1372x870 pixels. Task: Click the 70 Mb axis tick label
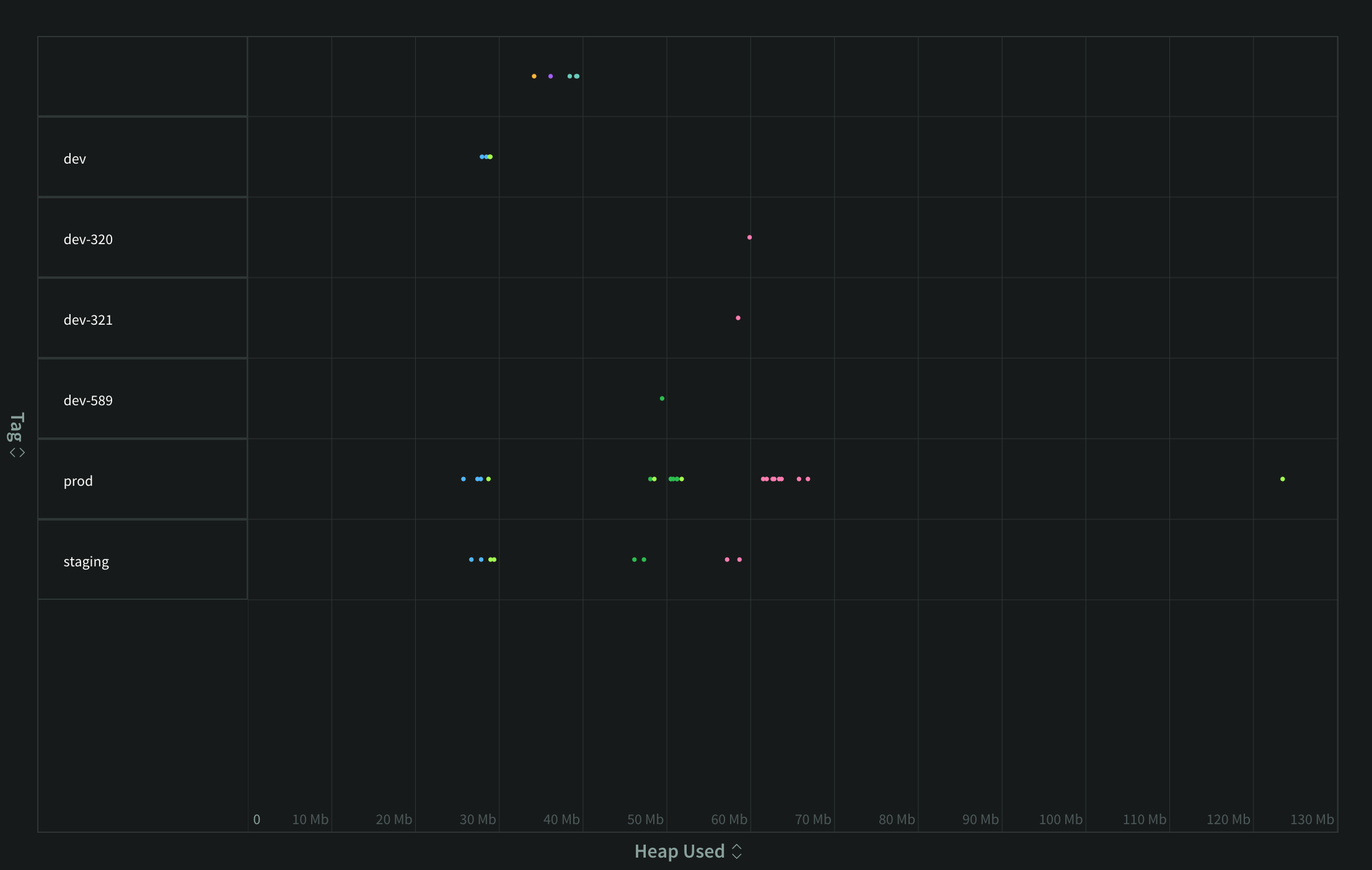(812, 819)
